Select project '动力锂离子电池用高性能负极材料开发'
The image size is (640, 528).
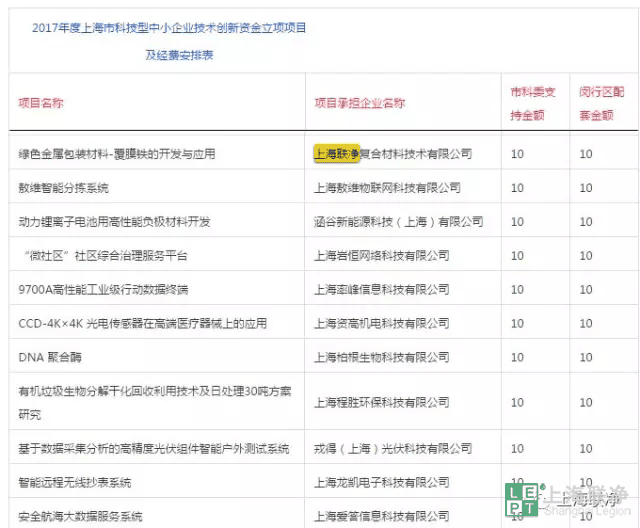point(114,222)
